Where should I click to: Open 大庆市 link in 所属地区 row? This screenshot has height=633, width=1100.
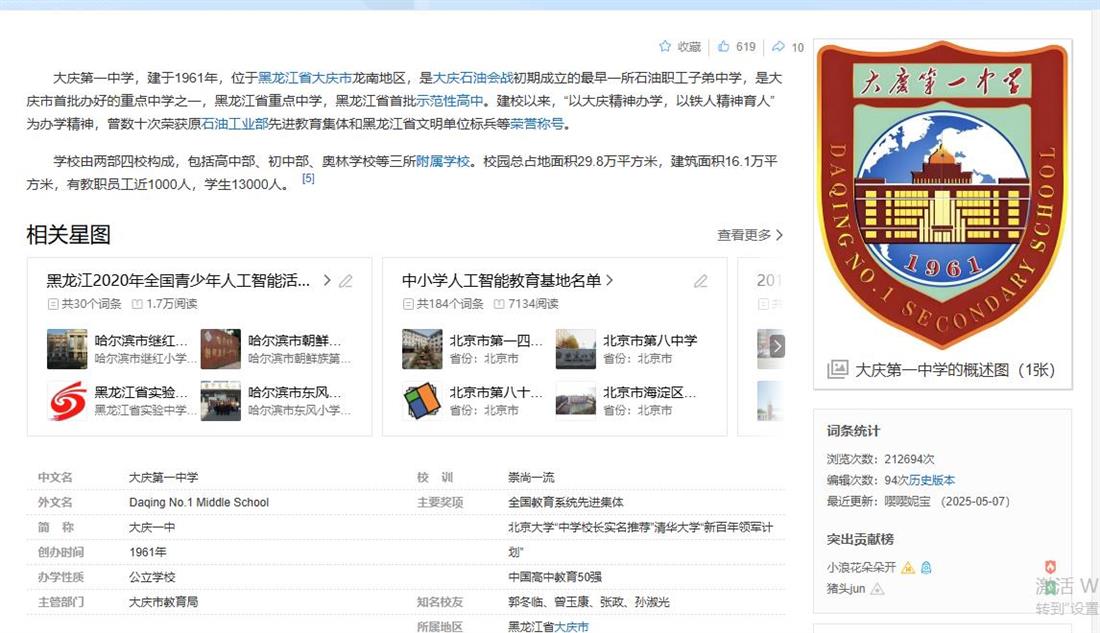point(571,626)
